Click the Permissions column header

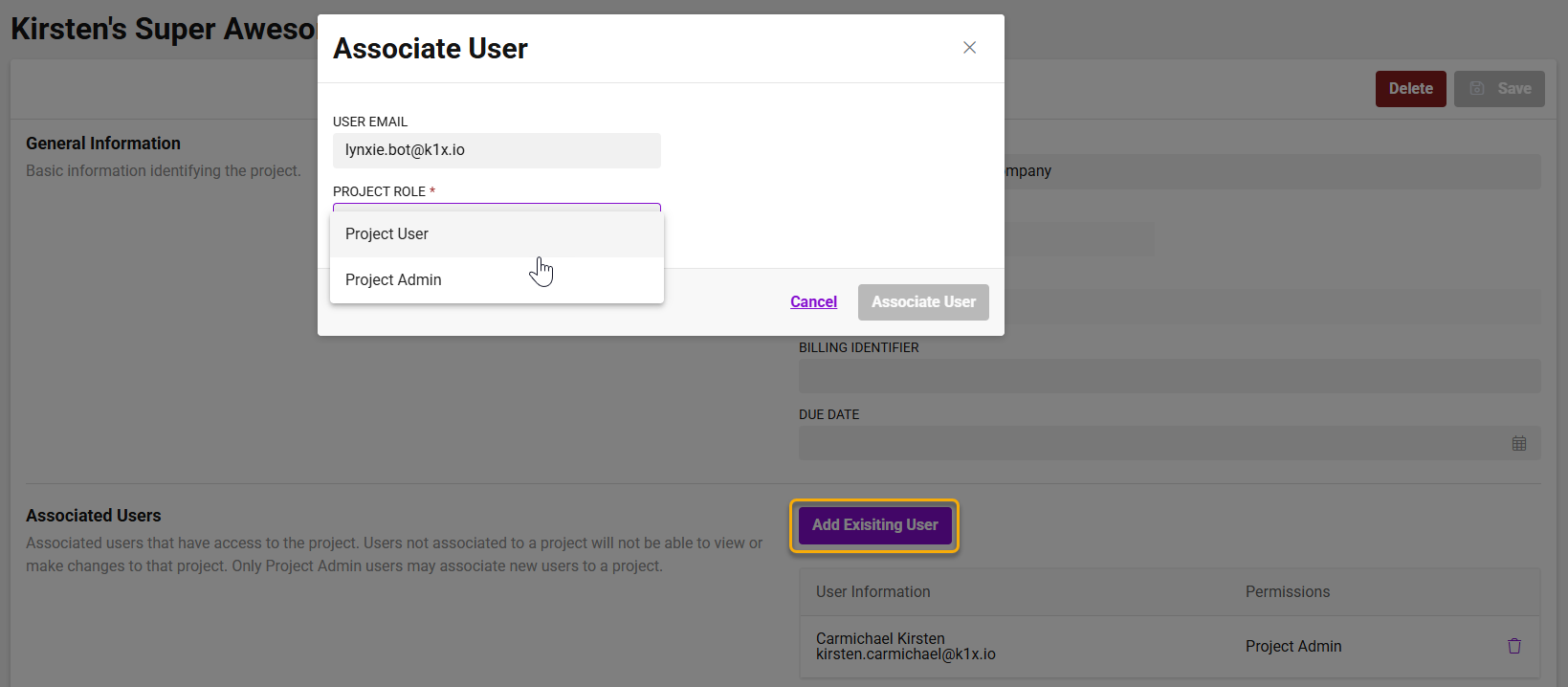[x=1287, y=592]
